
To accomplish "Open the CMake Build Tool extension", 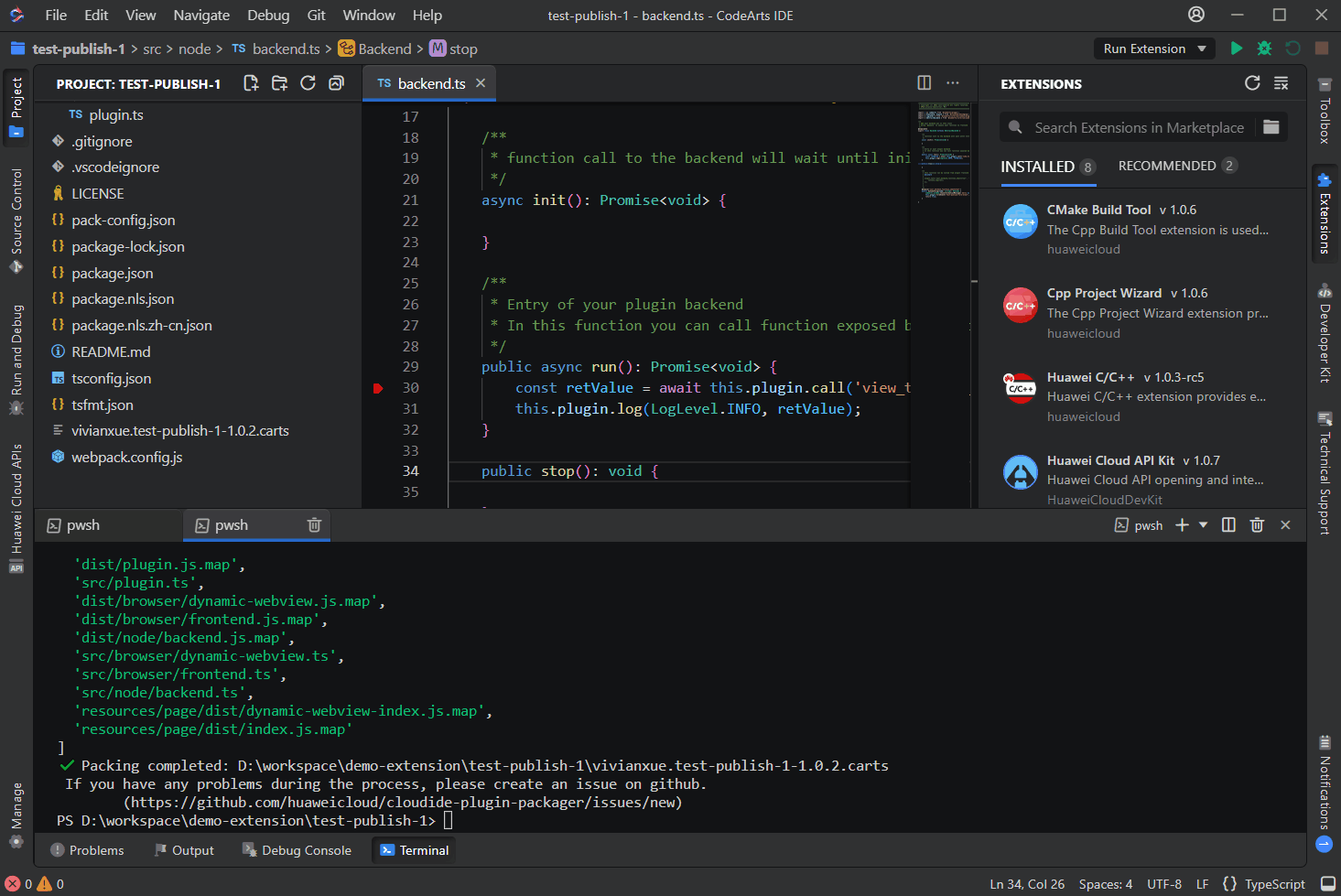I will (x=1098, y=210).
